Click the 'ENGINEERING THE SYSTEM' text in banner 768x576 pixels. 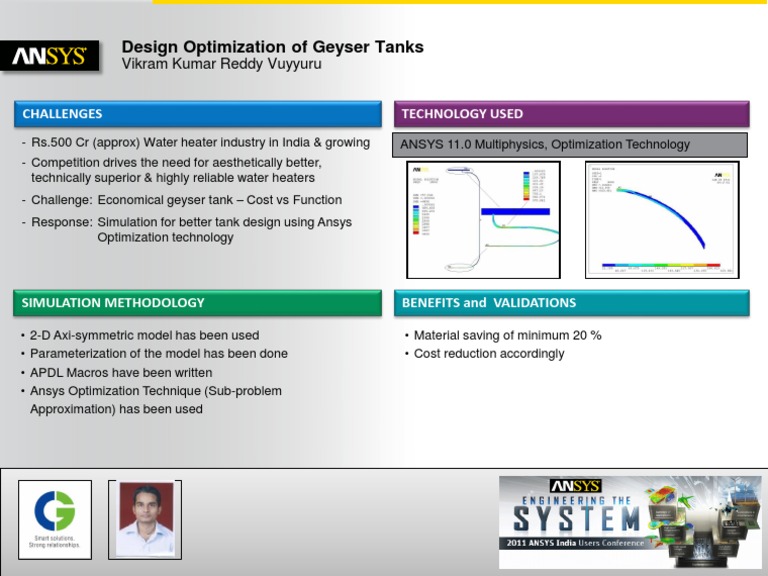point(576,515)
